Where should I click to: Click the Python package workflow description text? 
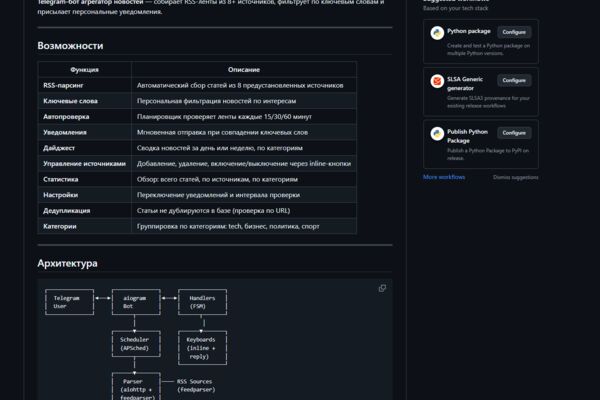(488, 49)
